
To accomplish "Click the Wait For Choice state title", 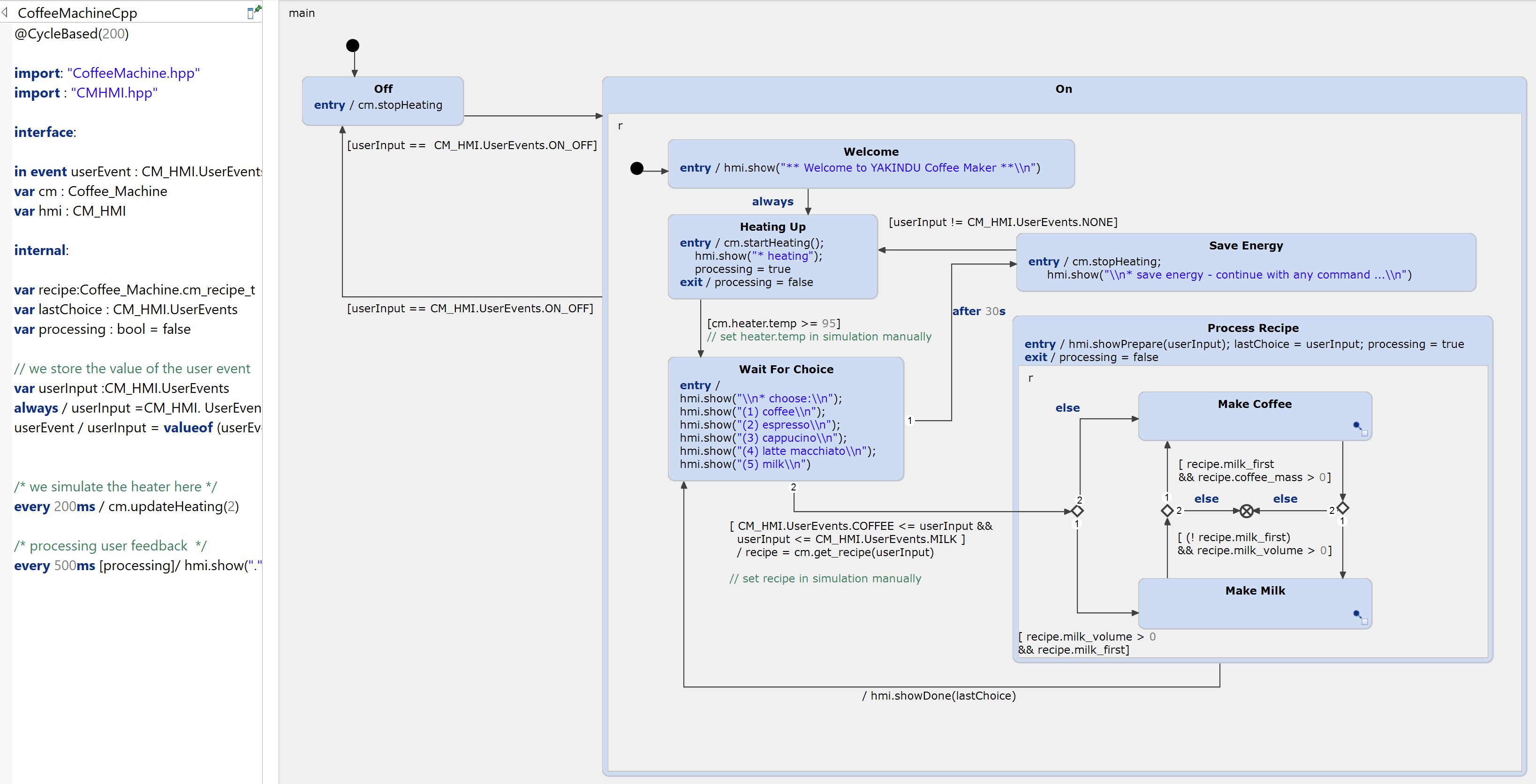I will click(786, 369).
